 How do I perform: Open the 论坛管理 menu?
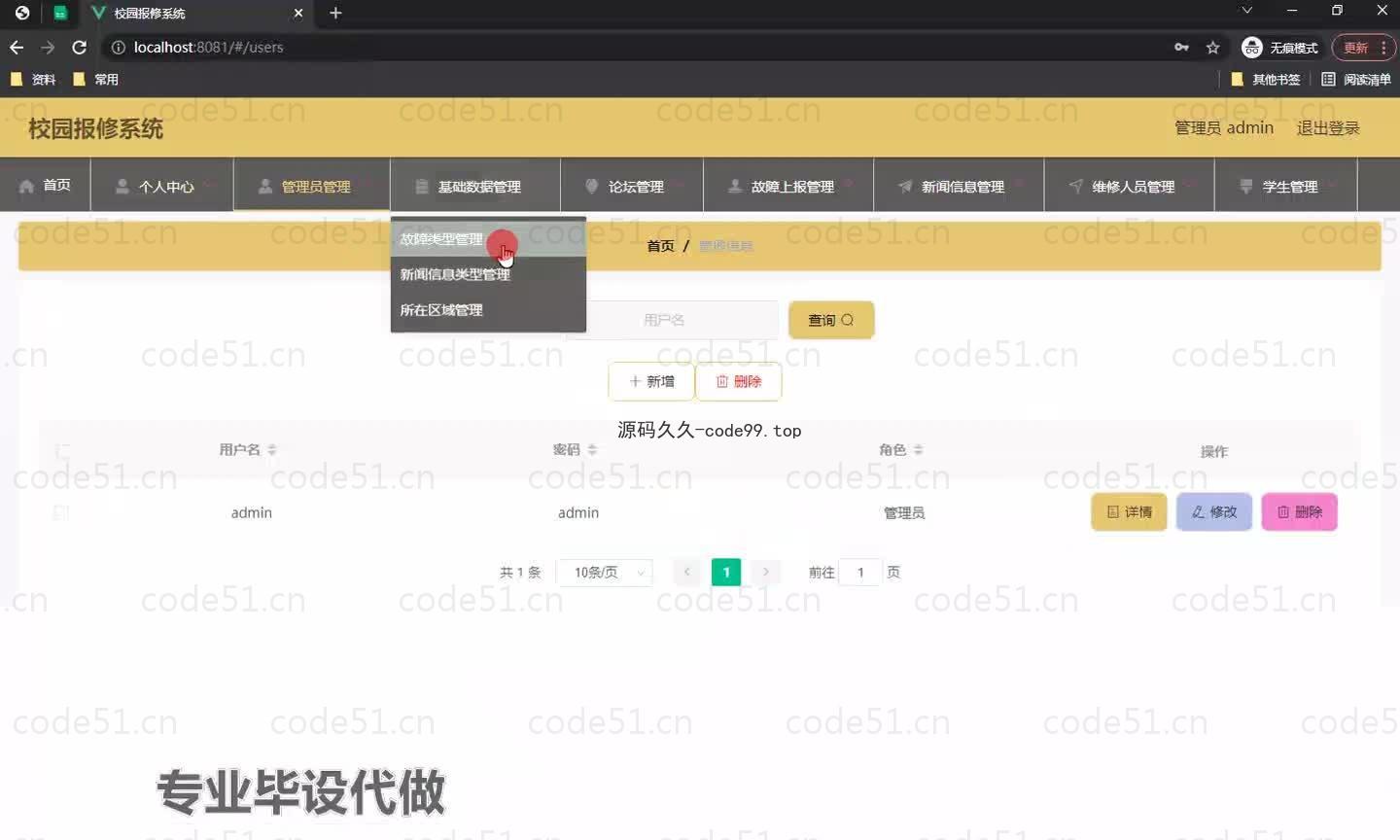tap(630, 185)
